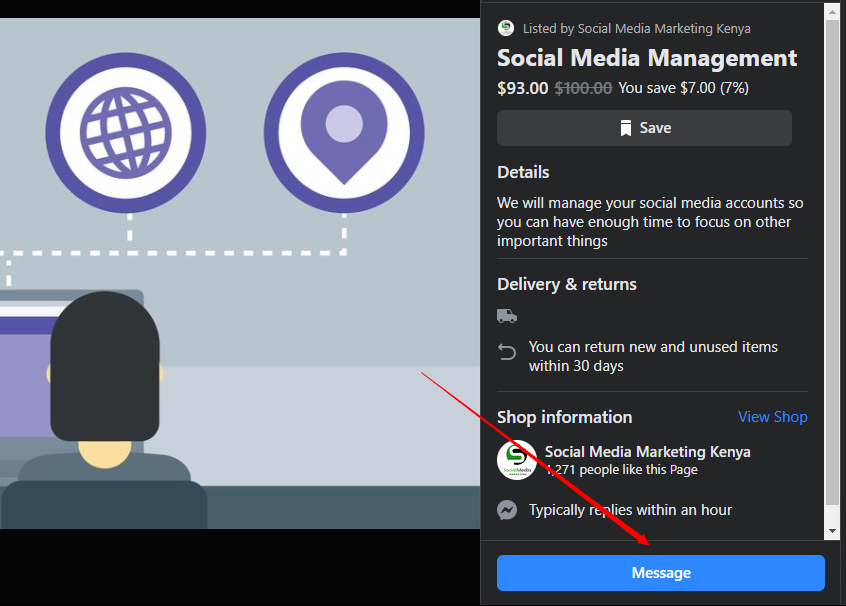Viewport: 846px width, 606px height.
Task: Click the vertical scrollbar thumb
Action: click(832, 262)
